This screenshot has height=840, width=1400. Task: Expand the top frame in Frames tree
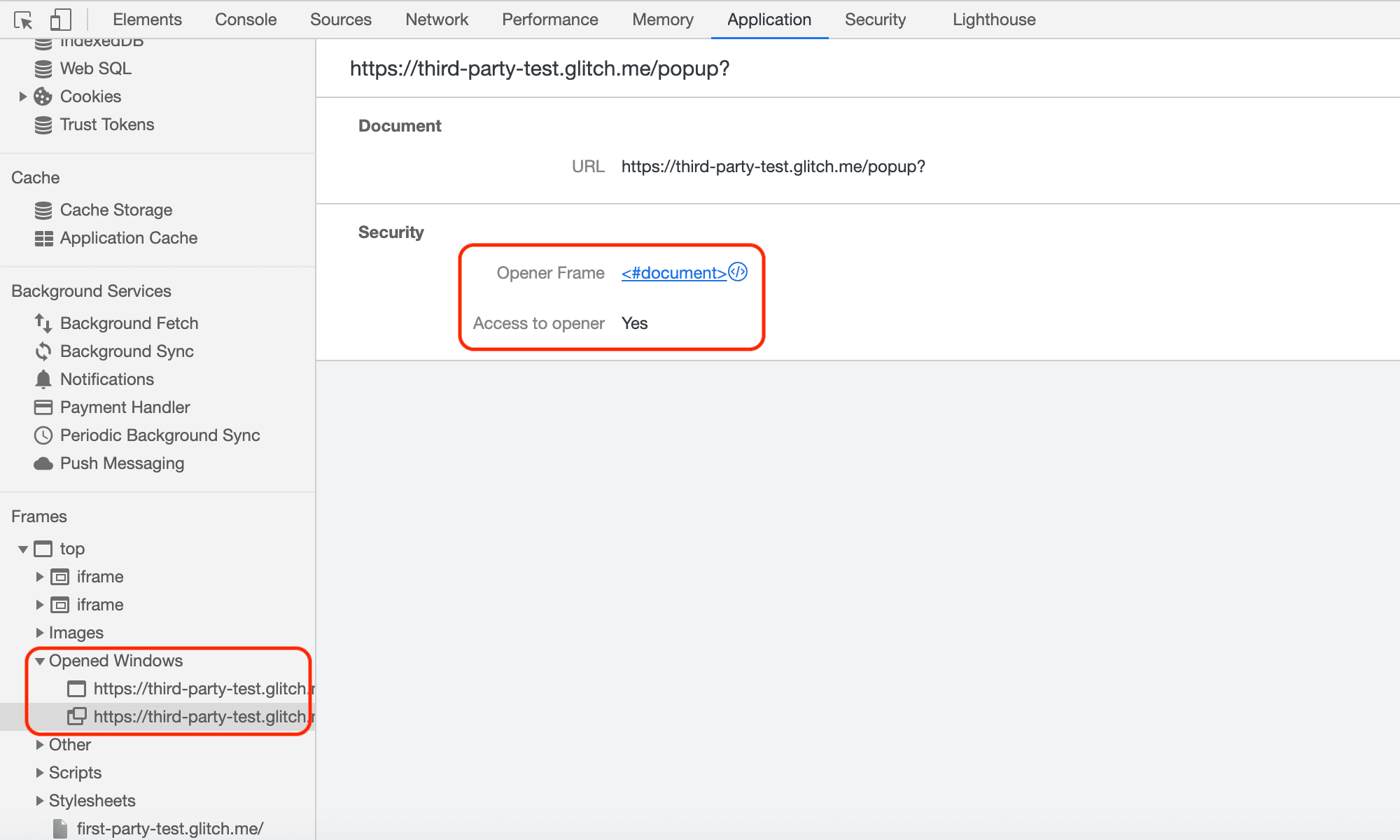pos(22,548)
